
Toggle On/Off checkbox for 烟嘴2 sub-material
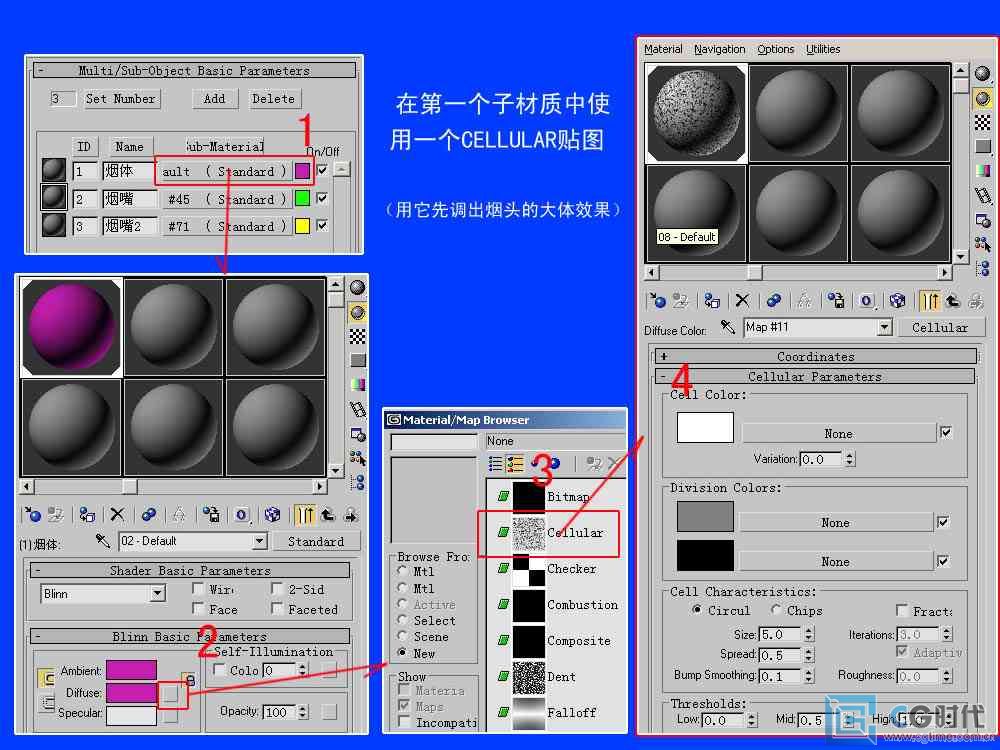coord(322,225)
